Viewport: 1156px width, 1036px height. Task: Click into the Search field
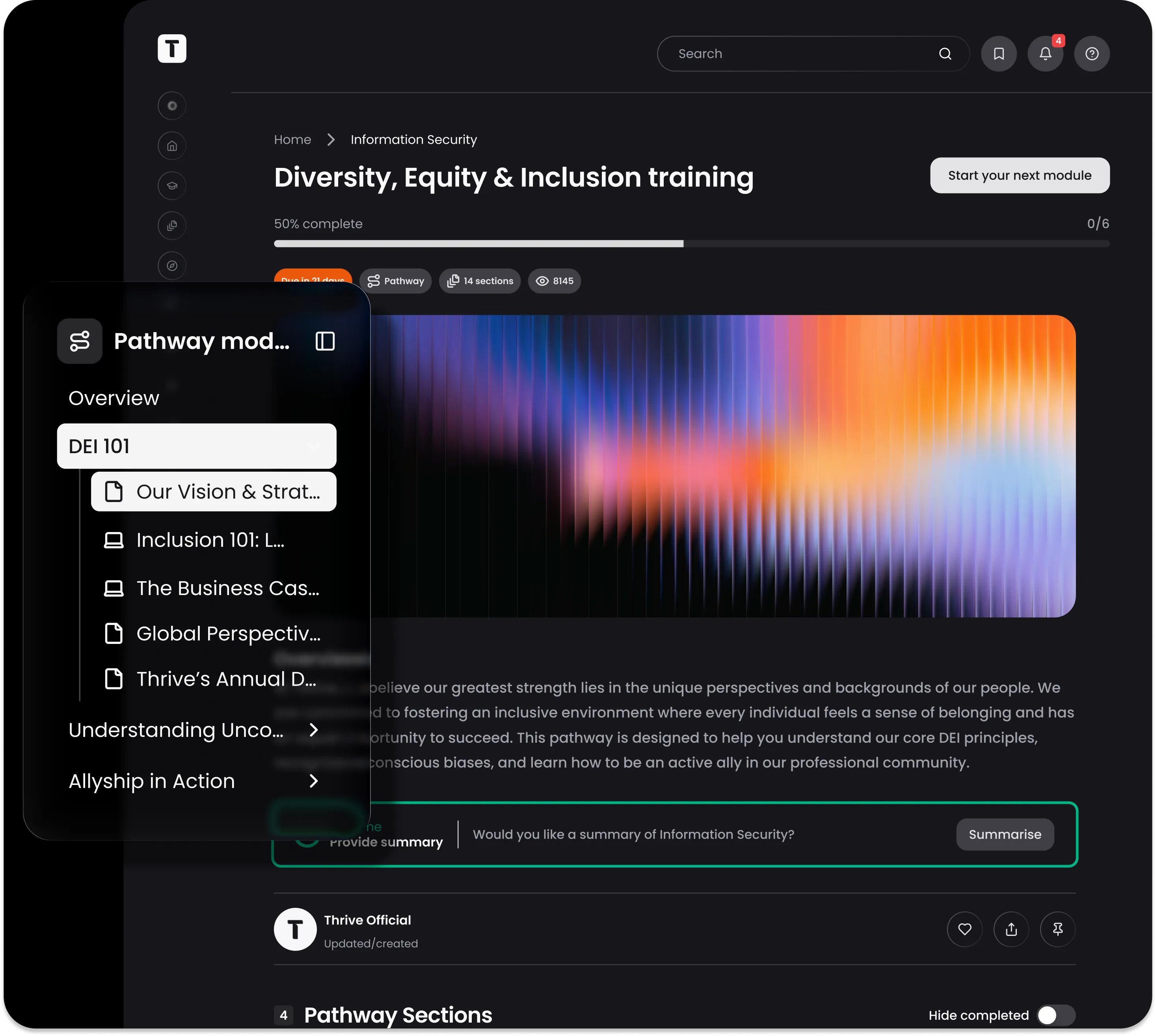point(797,54)
